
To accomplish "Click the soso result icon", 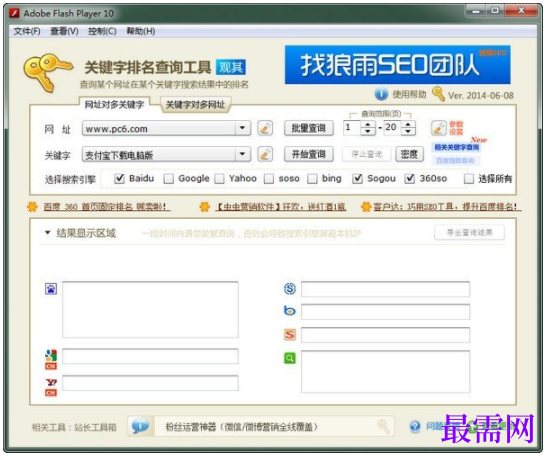I will [x=290, y=289].
